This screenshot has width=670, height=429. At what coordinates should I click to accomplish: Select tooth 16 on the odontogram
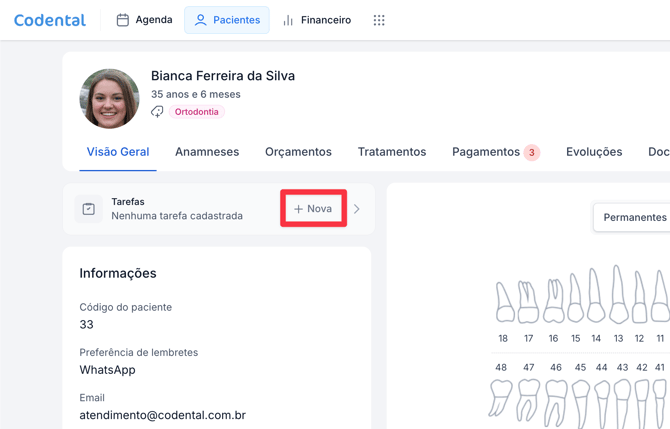553,302
